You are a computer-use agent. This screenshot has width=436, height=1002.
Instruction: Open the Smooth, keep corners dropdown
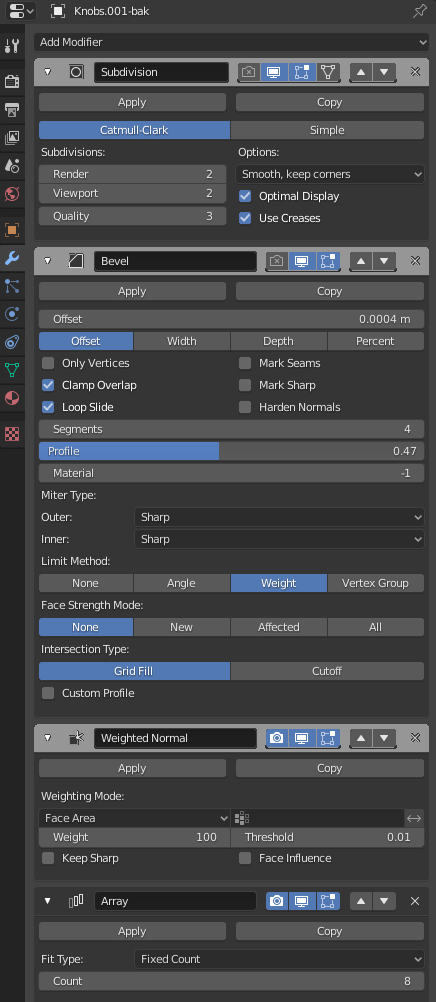pyautogui.click(x=330, y=174)
